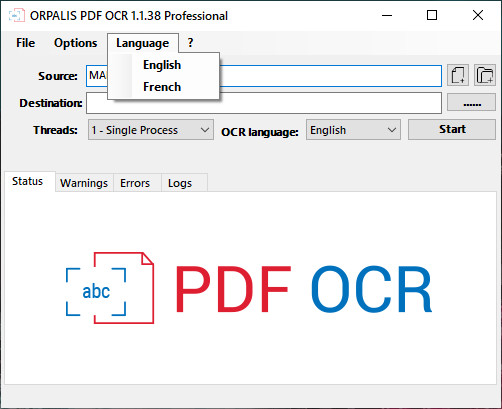Image resolution: width=502 pixels, height=409 pixels.
Task: Click the add source folder icon
Action: 485,75
